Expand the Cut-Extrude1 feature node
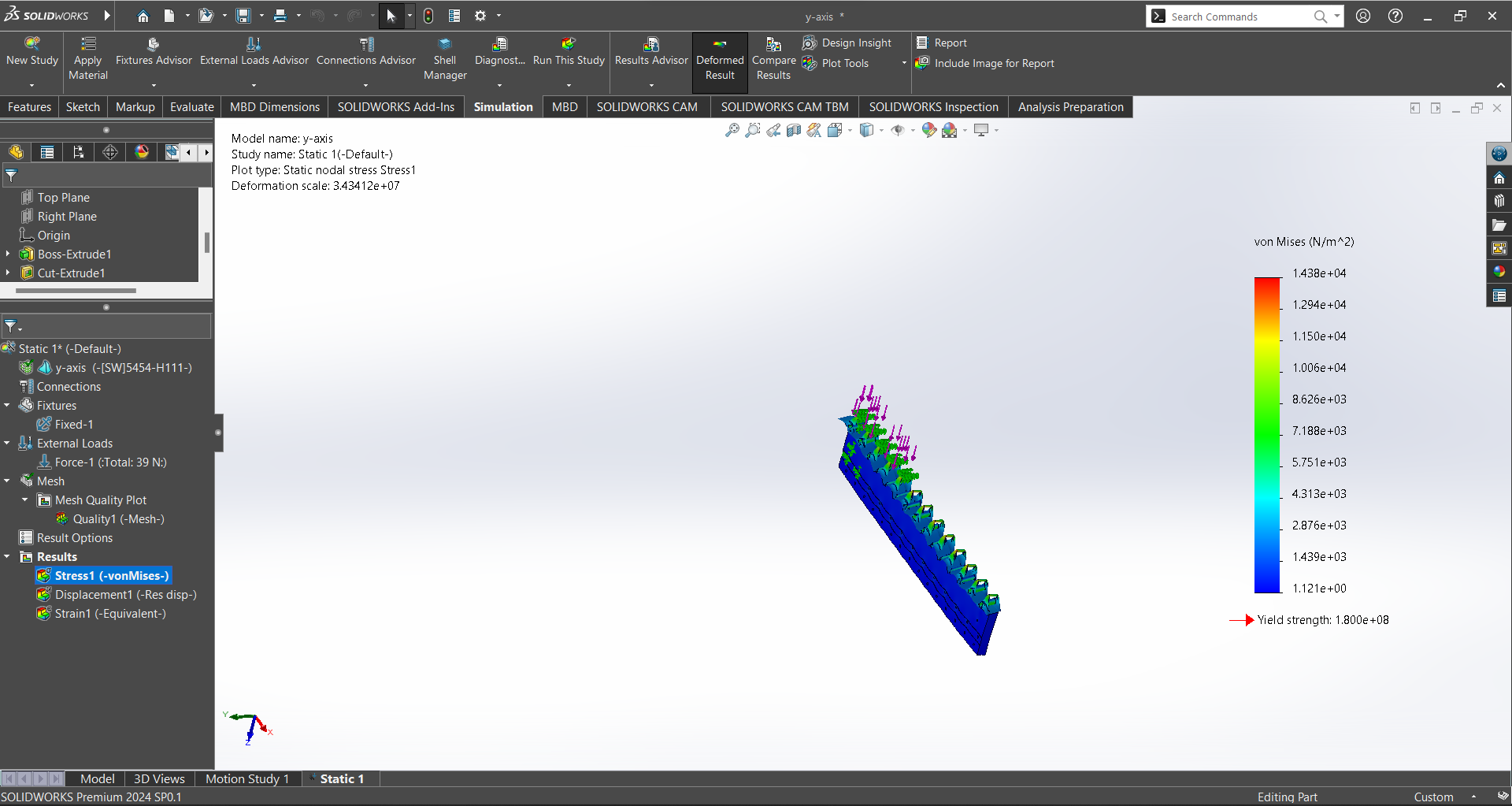The image size is (1512, 806). point(8,273)
